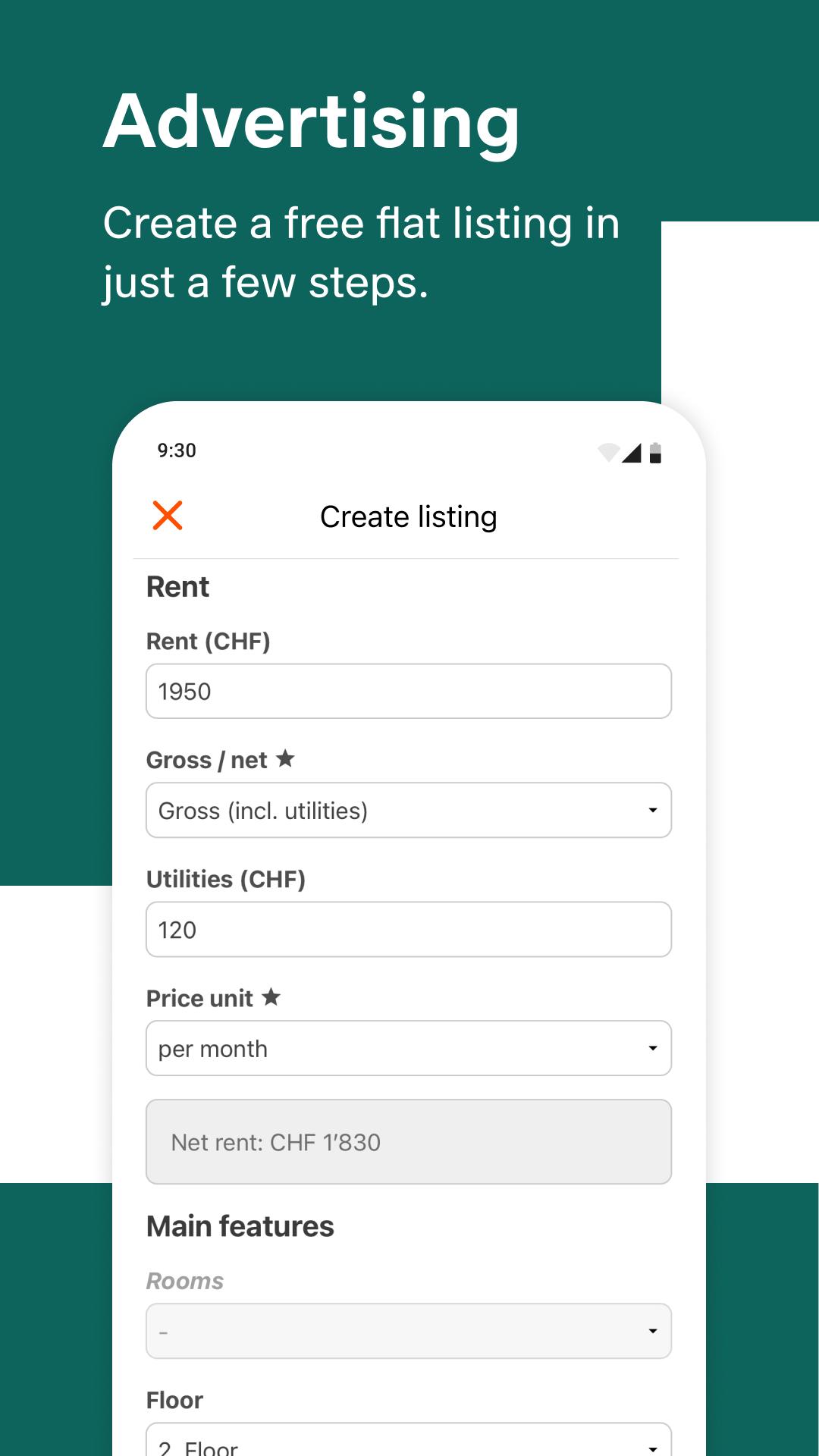Open the Gross (incl. utilities) dropdown
Screen dimensions: 819x1456
click(409, 810)
